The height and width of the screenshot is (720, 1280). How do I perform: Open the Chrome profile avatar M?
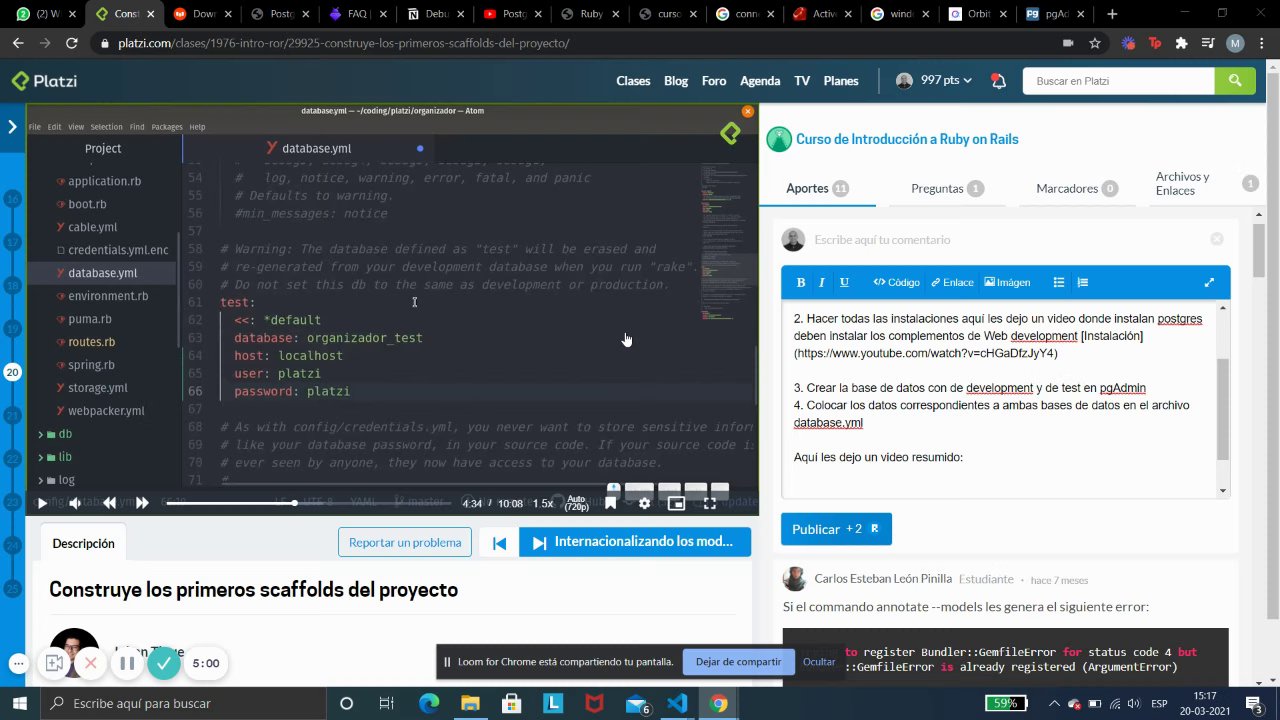pos(1235,43)
